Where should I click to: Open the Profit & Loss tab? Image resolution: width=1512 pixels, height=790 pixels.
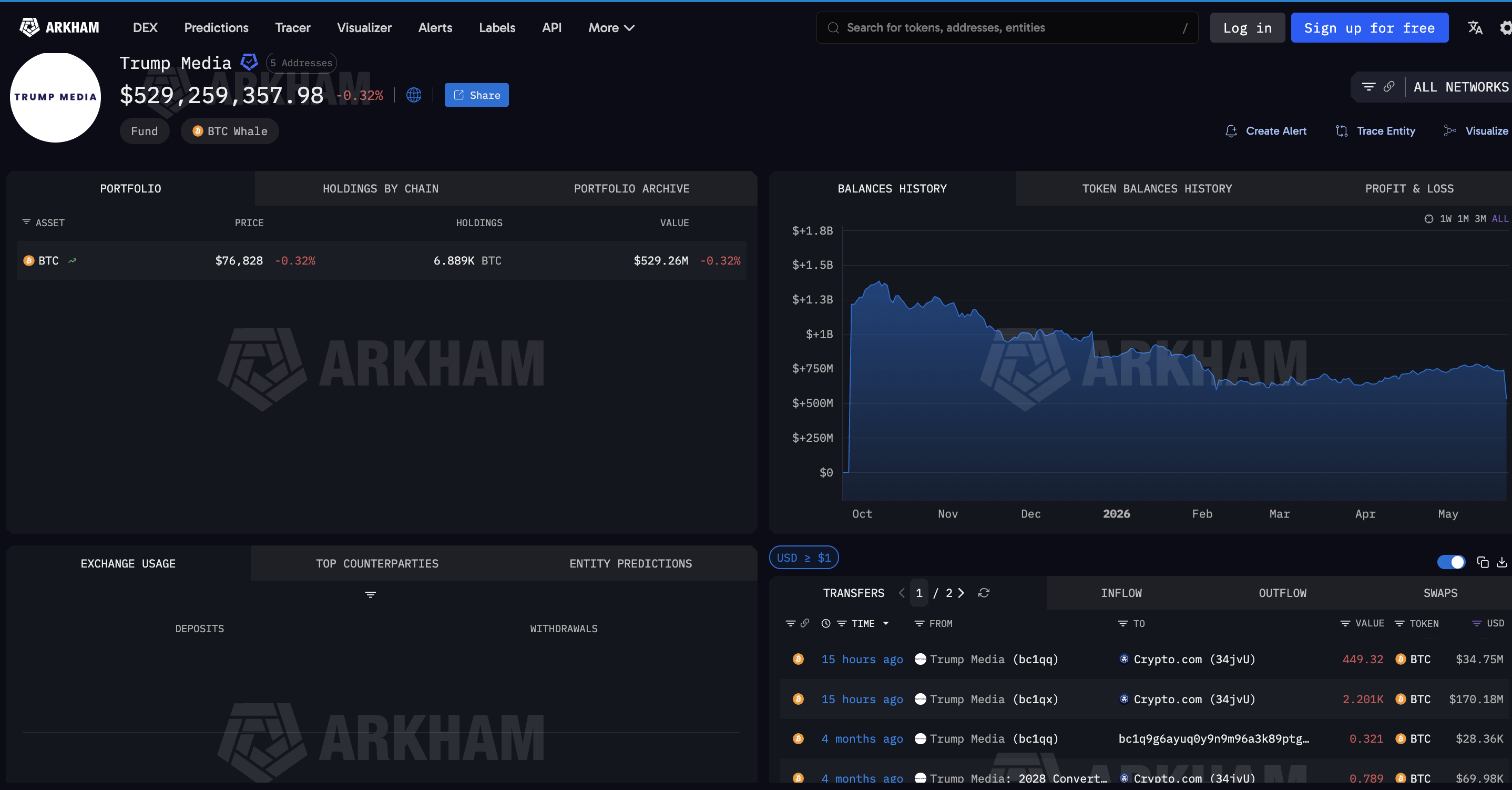(x=1409, y=188)
